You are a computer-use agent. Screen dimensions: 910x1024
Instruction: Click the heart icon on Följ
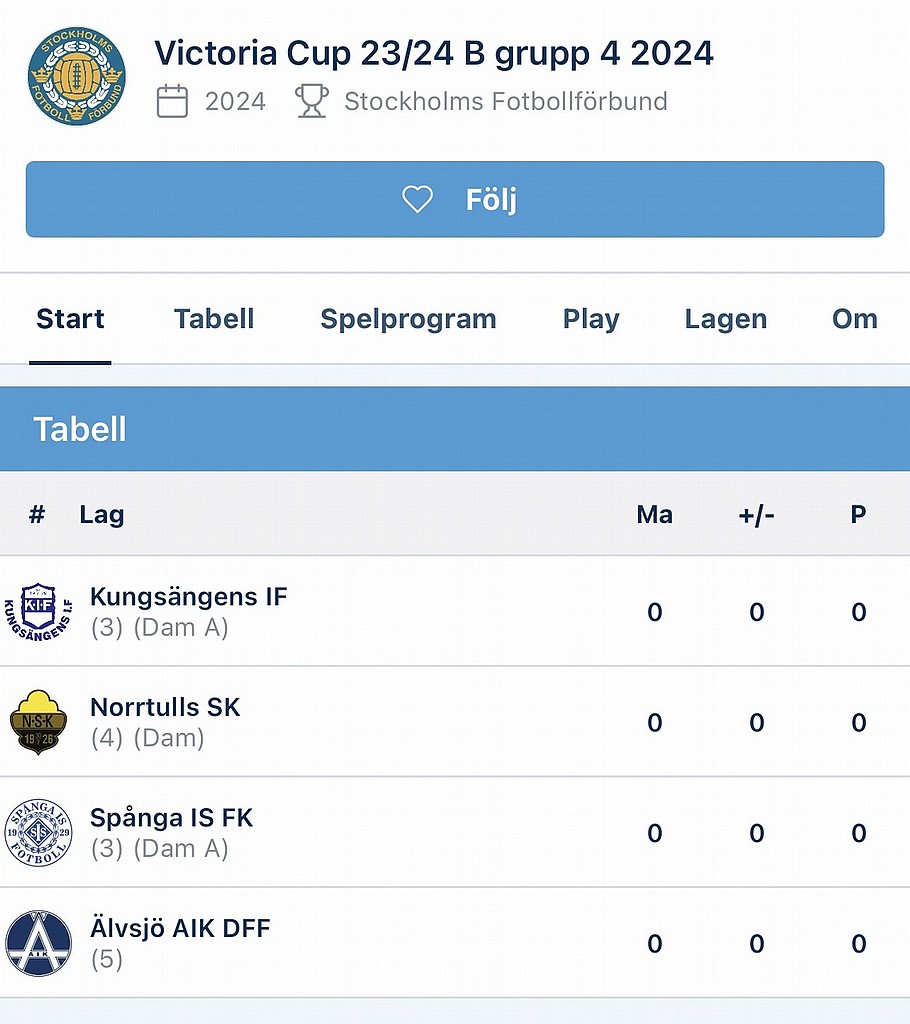417,200
